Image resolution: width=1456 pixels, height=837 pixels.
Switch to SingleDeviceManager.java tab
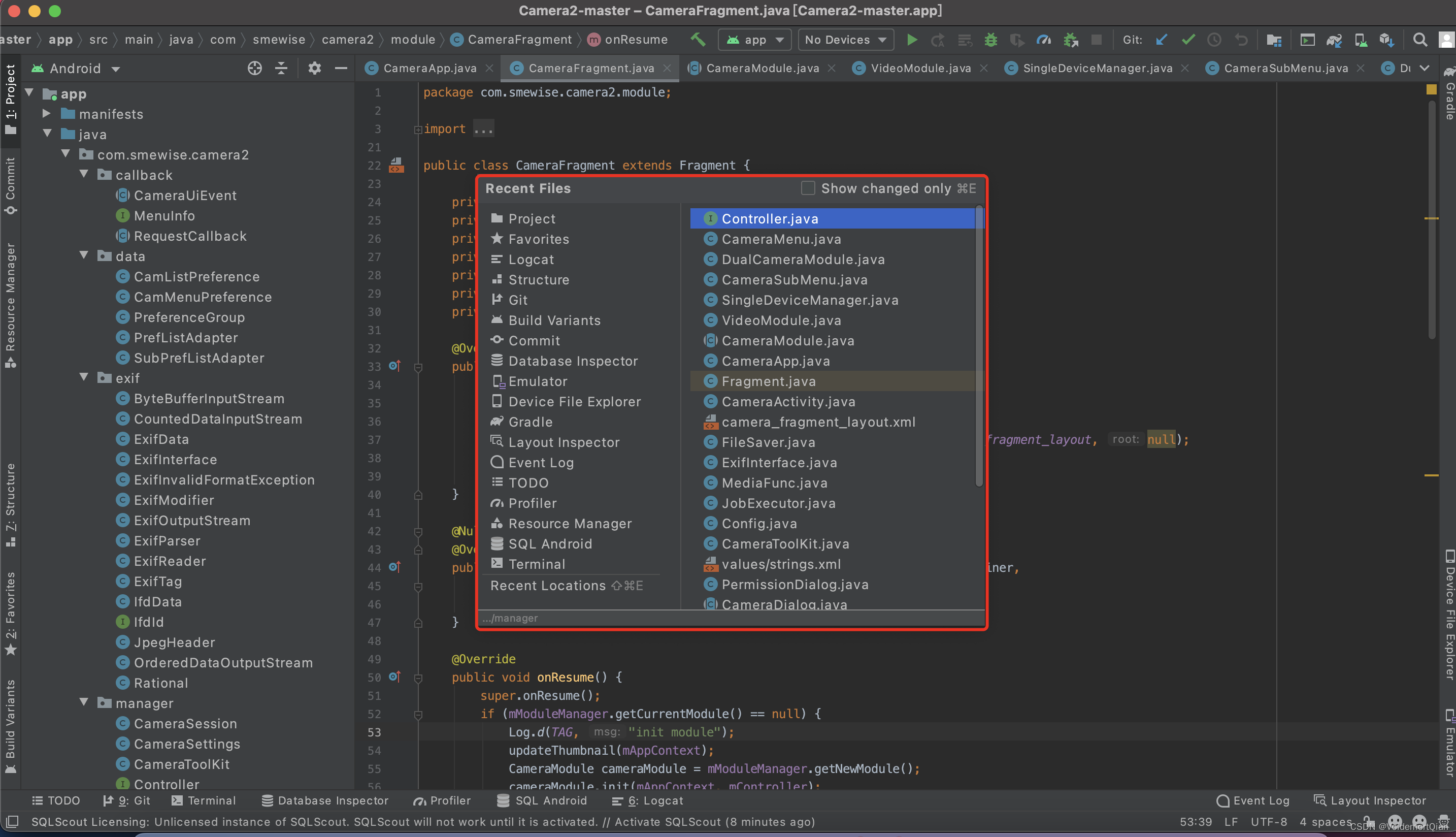coord(1097,69)
